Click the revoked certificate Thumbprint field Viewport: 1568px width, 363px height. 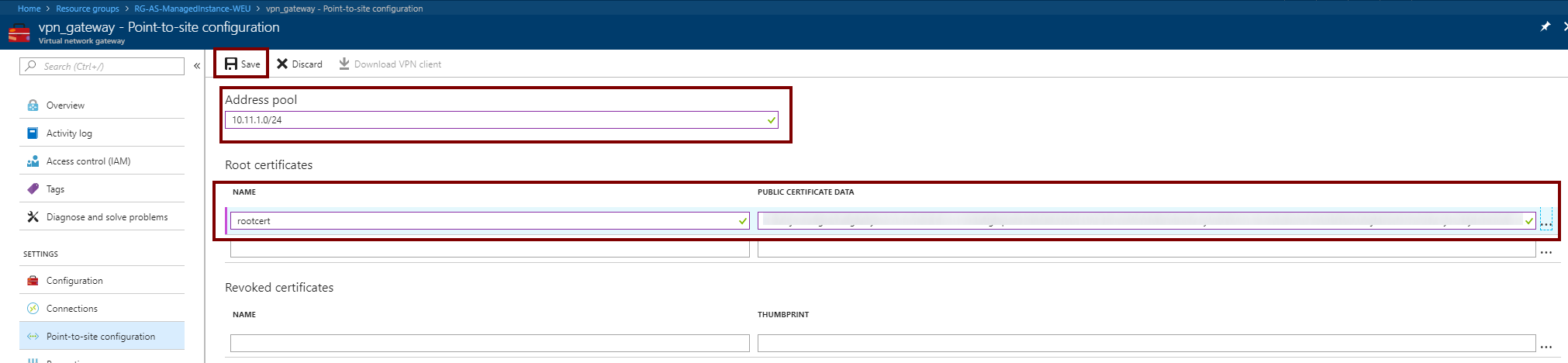click(1146, 343)
